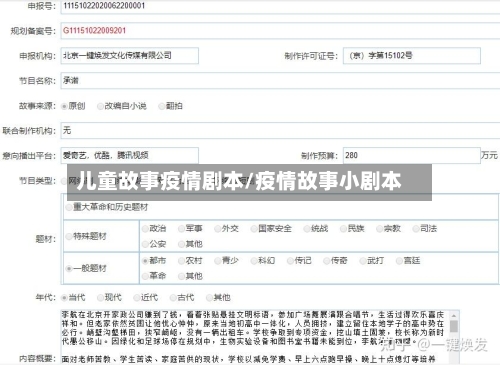Select 重大革命和历史题材 radio button
Viewport: 500px width, 365px height.
tap(69, 207)
